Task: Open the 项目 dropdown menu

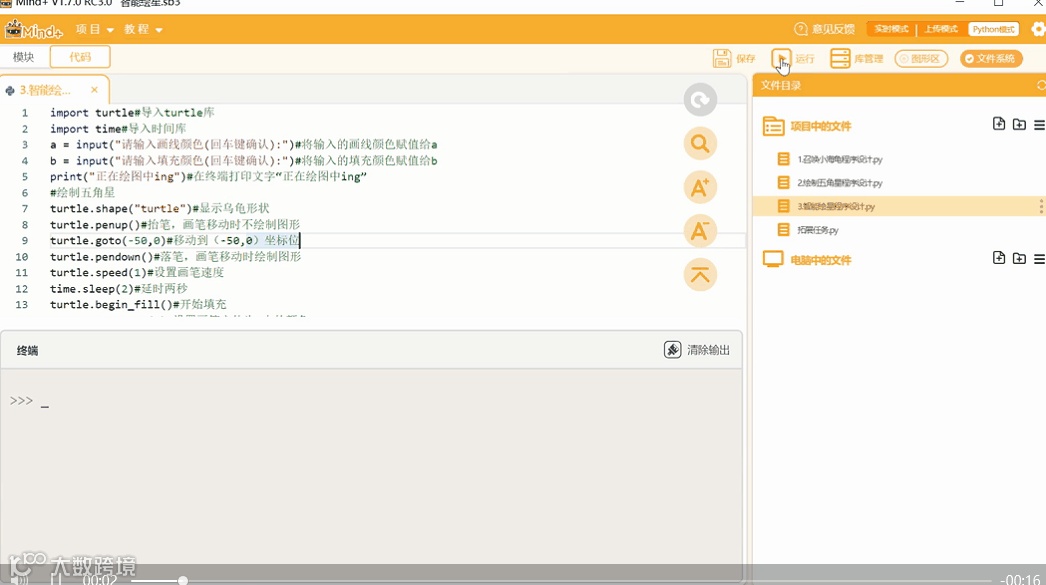Action: click(x=94, y=29)
